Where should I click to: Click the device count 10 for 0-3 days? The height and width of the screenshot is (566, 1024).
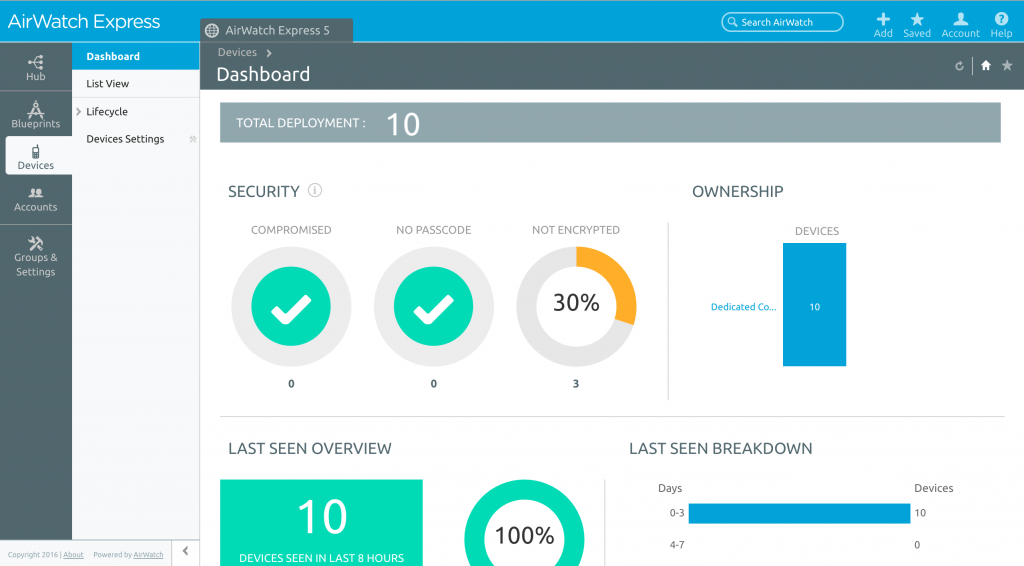pyautogui.click(x=920, y=513)
